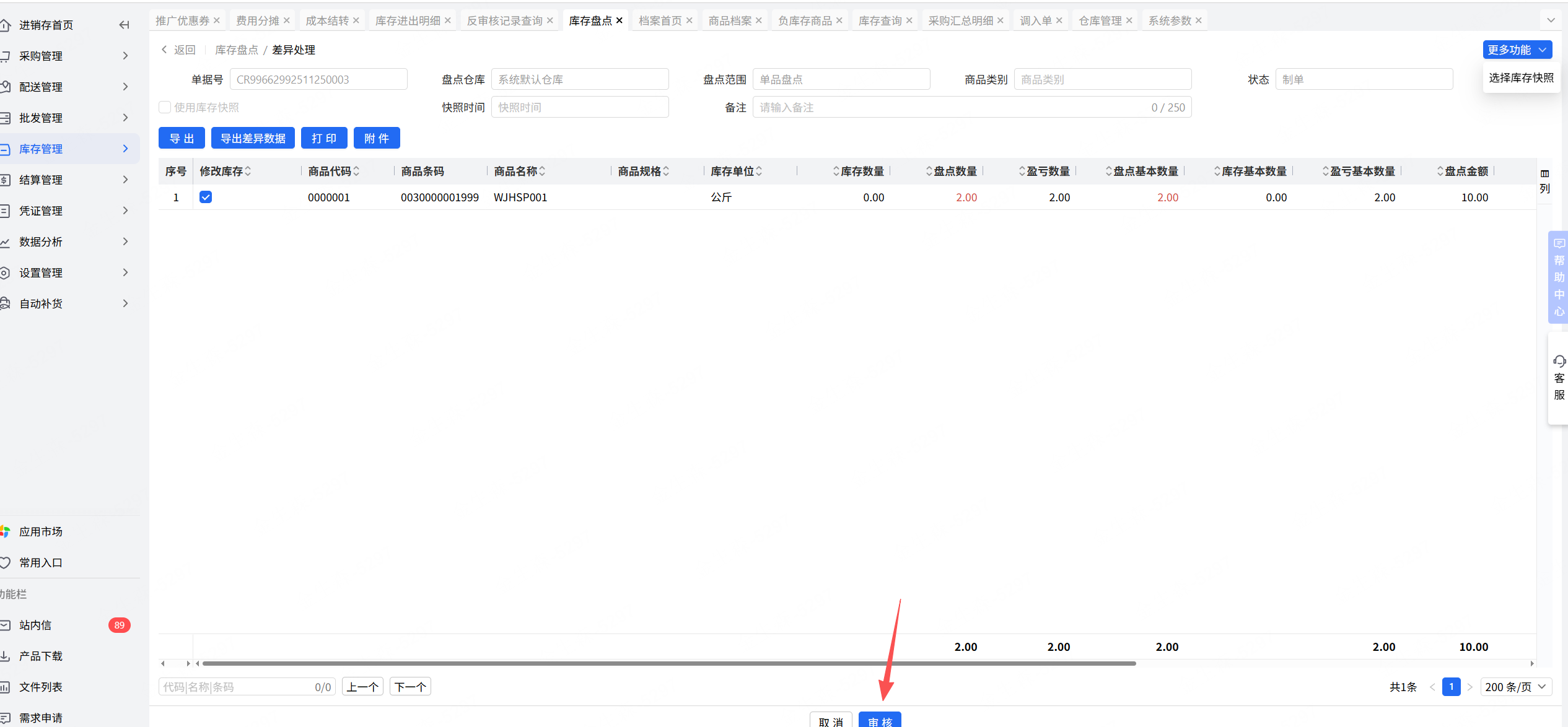This screenshot has height=727, width=1568.
Task: Click the 代码|名称|条码 search field
Action: tap(235, 687)
